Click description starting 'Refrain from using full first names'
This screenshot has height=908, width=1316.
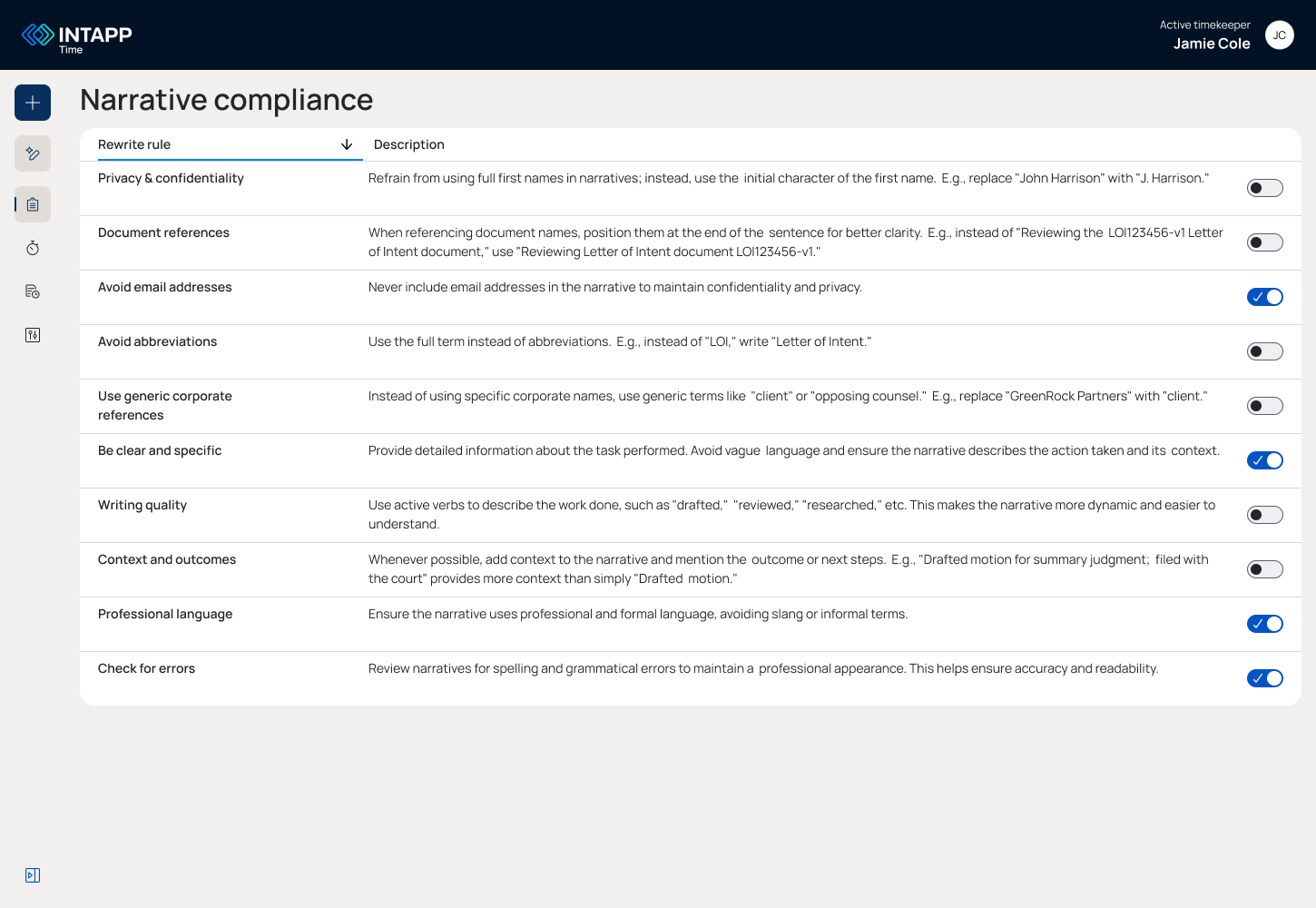(789, 178)
